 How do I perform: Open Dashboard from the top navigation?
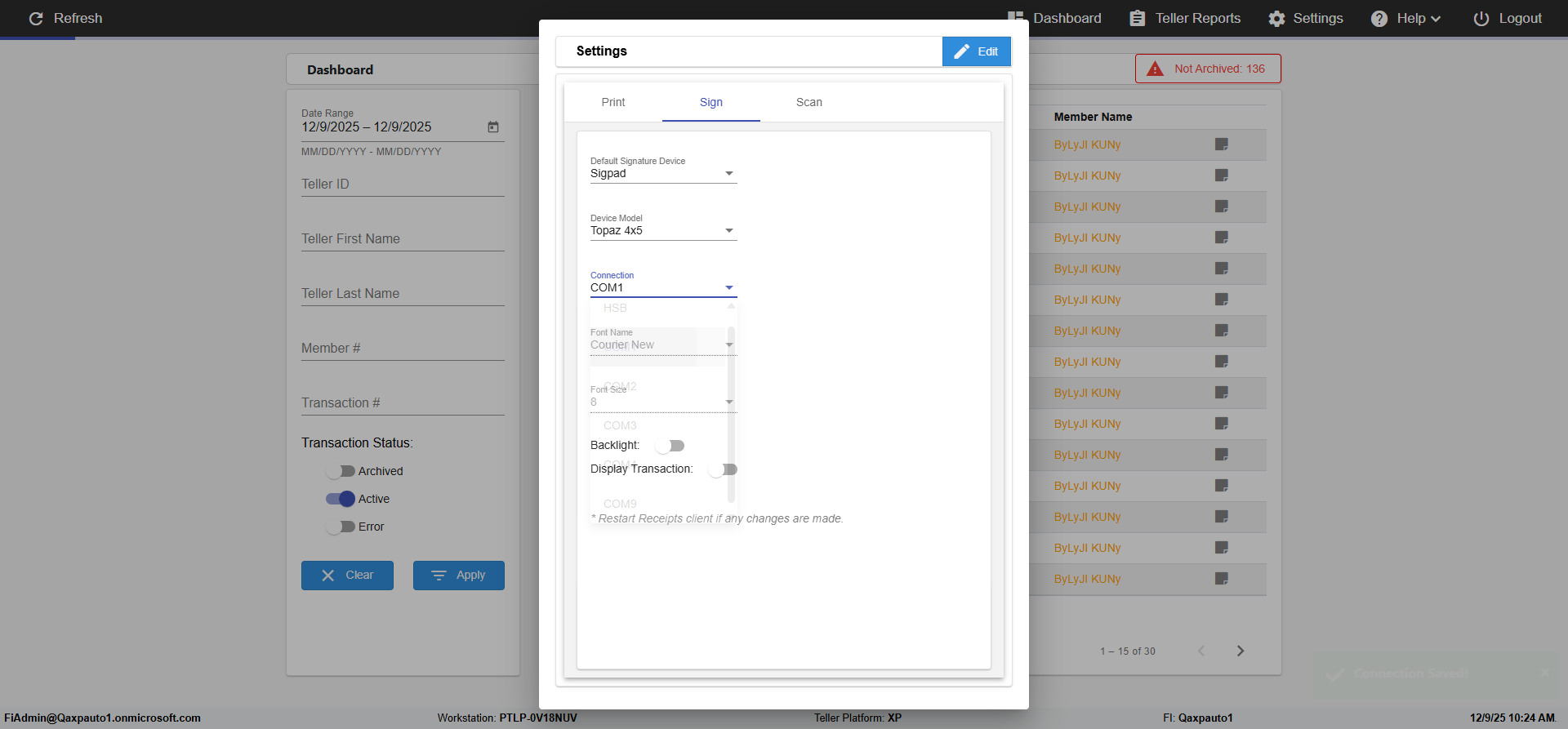tap(1054, 19)
